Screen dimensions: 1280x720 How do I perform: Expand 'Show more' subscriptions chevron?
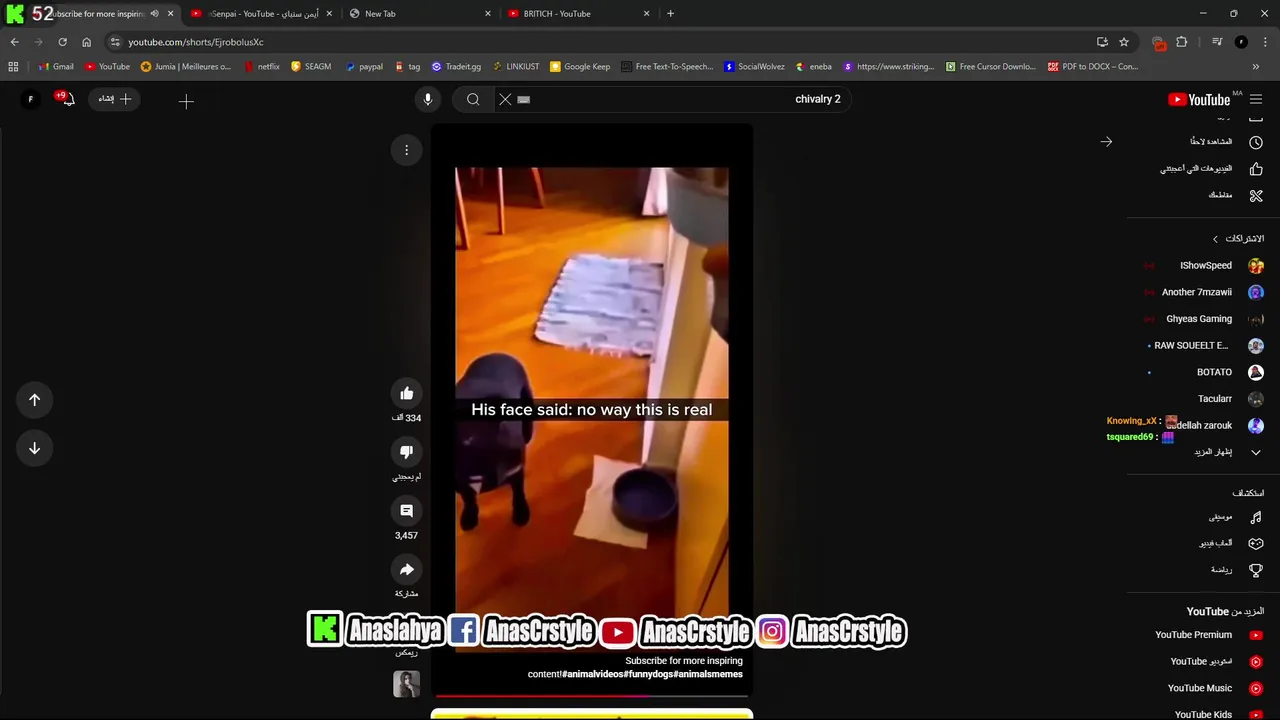tap(1256, 452)
